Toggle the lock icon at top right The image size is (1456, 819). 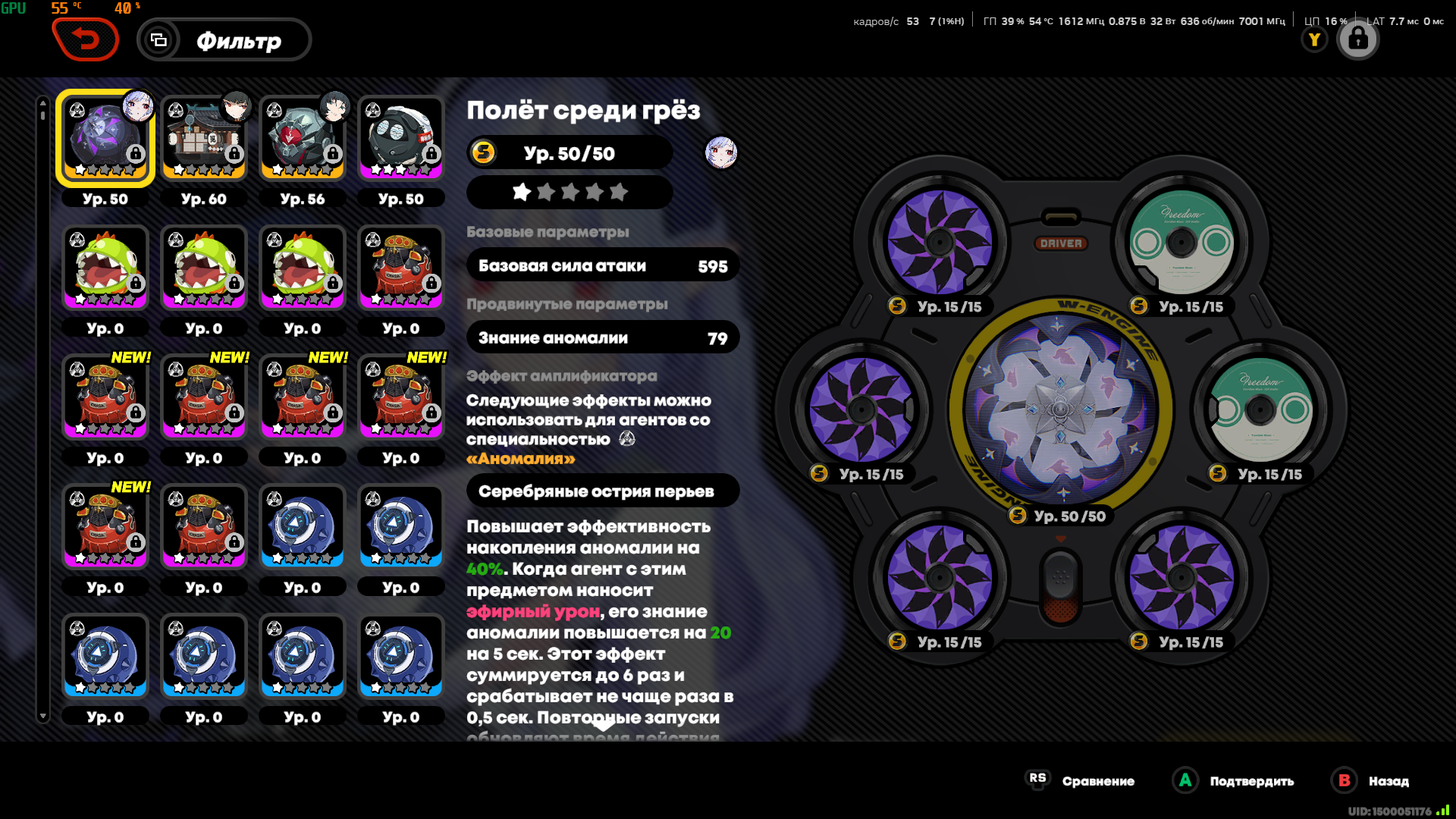pyautogui.click(x=1357, y=39)
